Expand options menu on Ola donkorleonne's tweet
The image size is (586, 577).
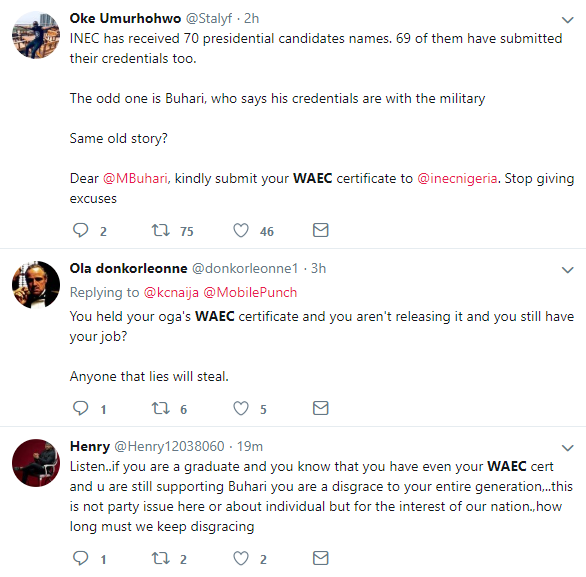(567, 270)
